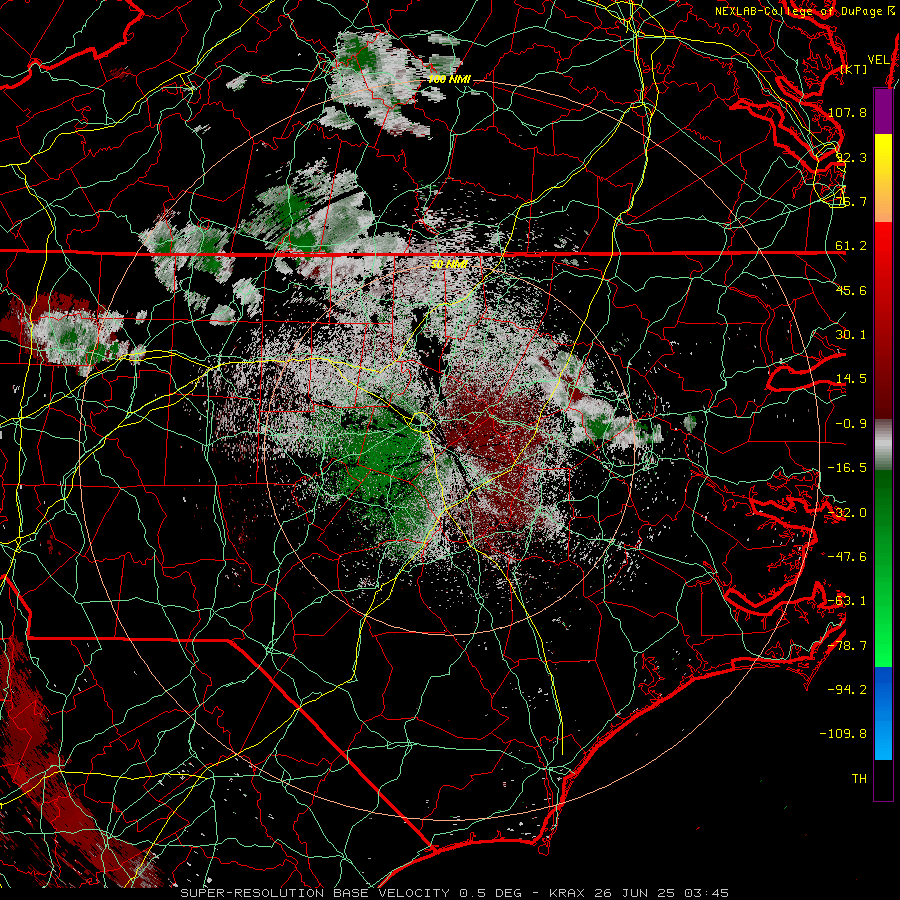The width and height of the screenshot is (900, 900).
Task: Select the blue color bar segment
Action: click(883, 713)
